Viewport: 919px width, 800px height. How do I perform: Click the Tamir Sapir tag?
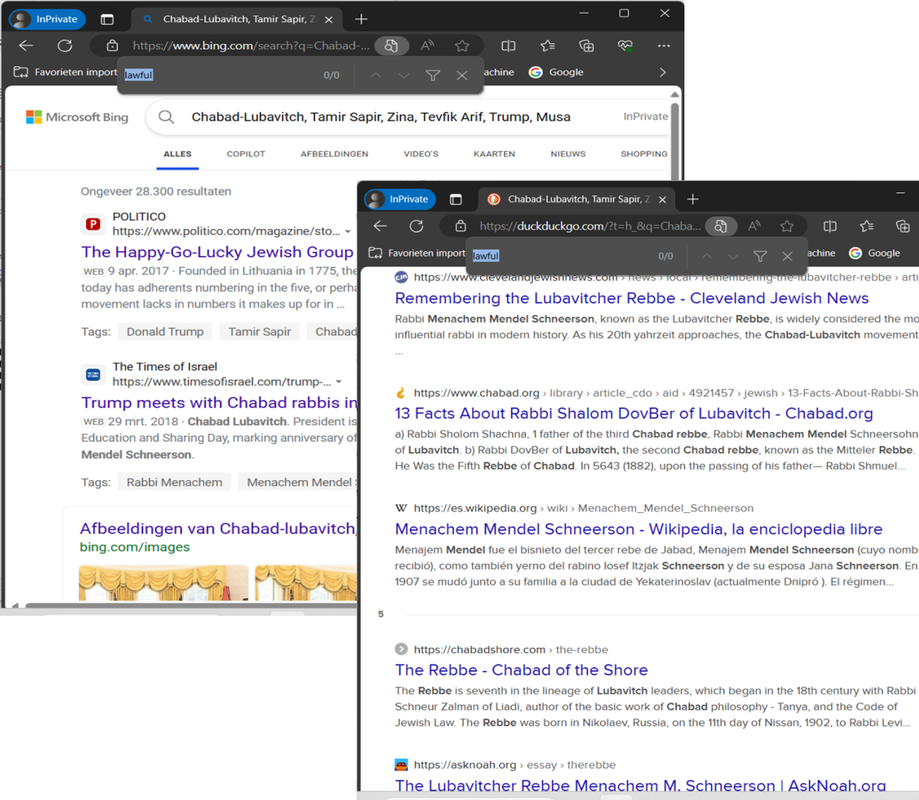(x=260, y=332)
